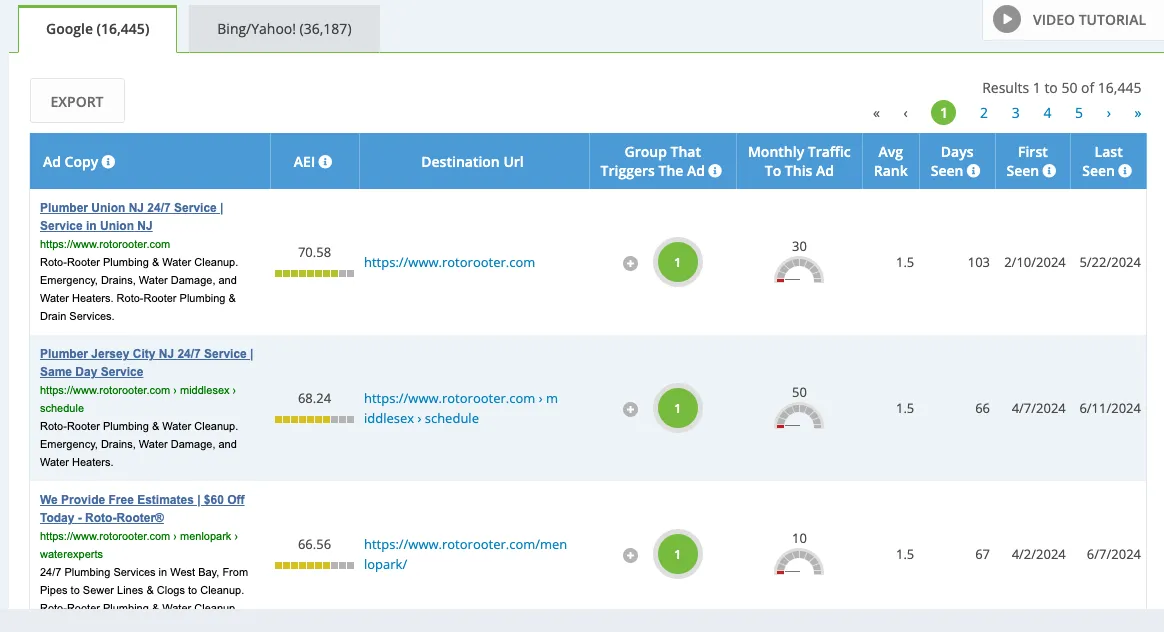Click First Seen date 4/7/2024
Screen dimensions: 1164x632
click(1039, 408)
